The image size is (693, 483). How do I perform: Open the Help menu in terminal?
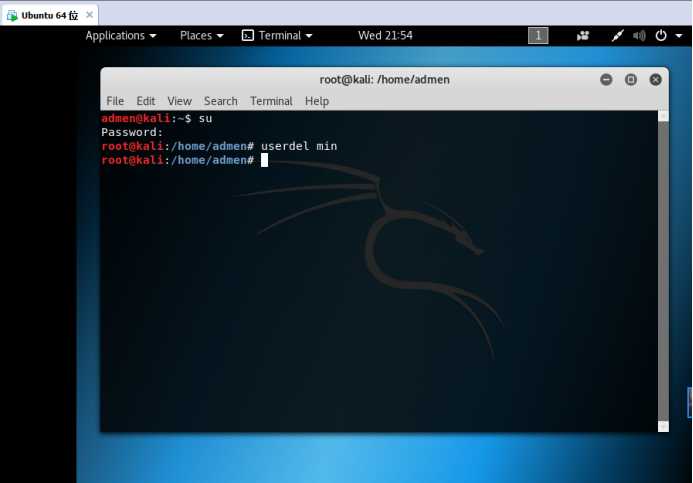317,101
